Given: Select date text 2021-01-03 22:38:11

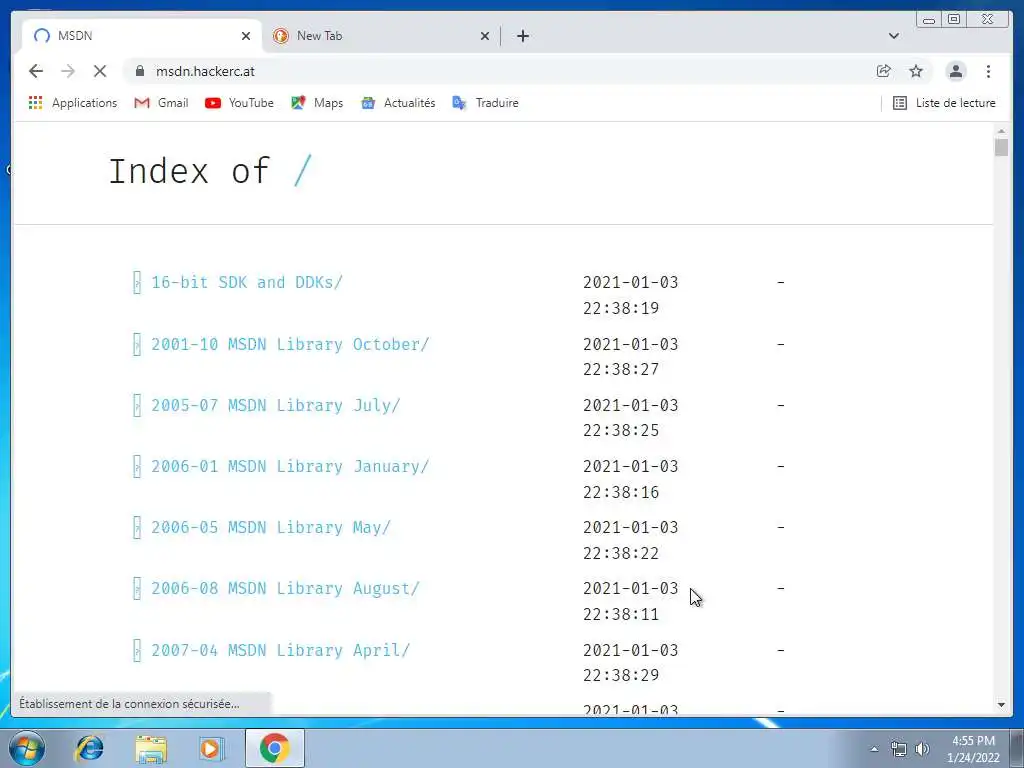Looking at the screenshot, I should pos(630,601).
